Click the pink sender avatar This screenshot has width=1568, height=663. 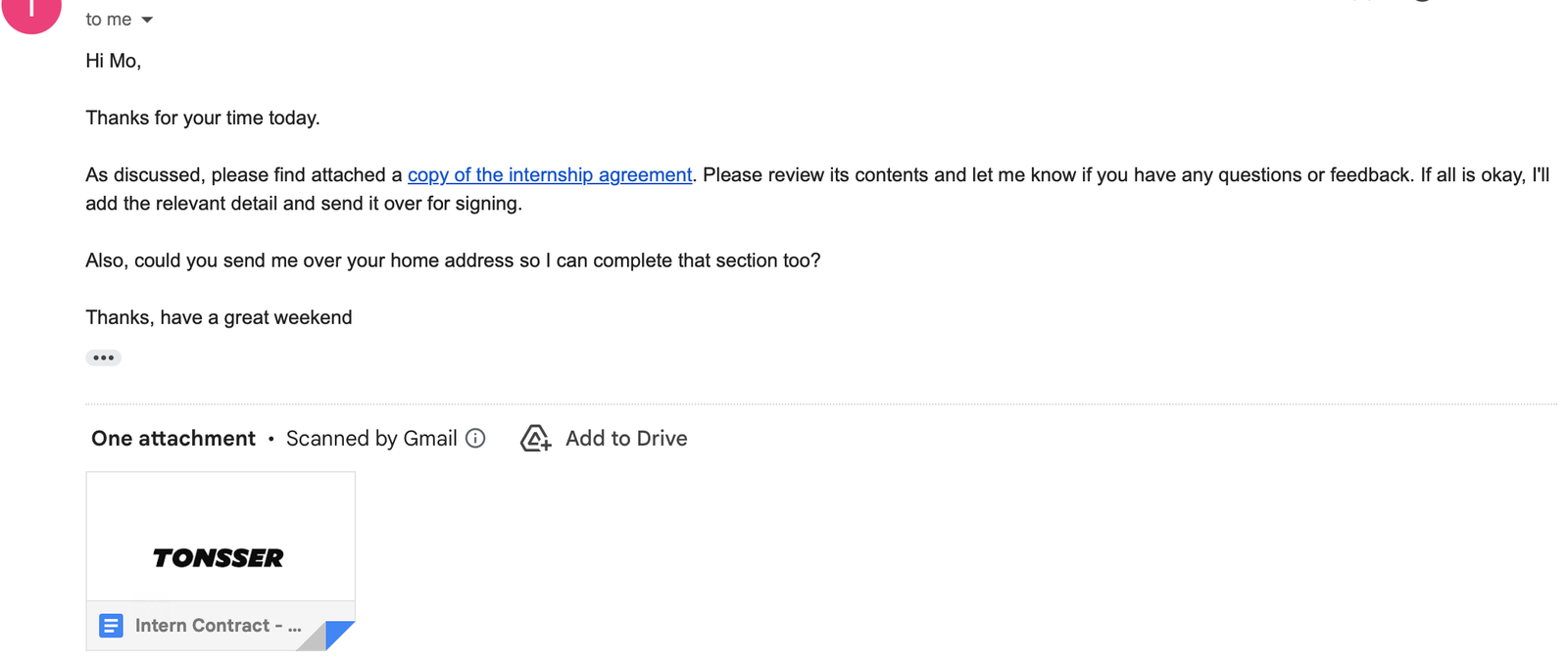point(31,12)
